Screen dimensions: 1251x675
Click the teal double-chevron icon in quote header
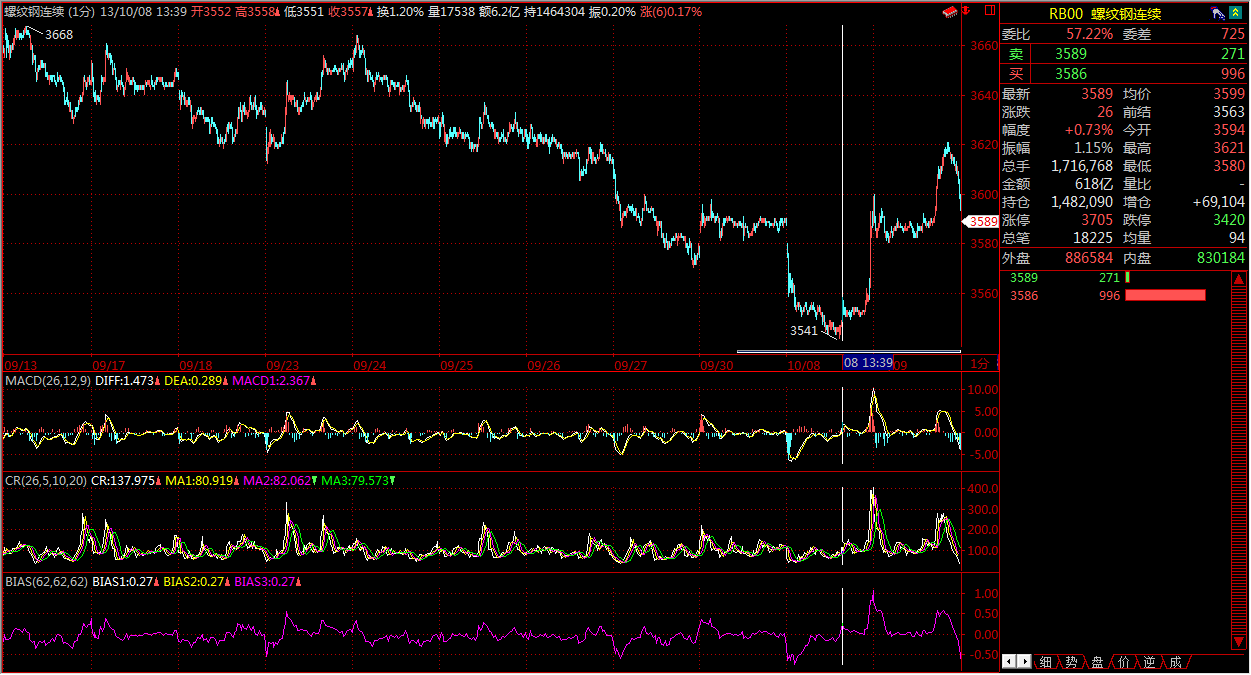click(1236, 14)
